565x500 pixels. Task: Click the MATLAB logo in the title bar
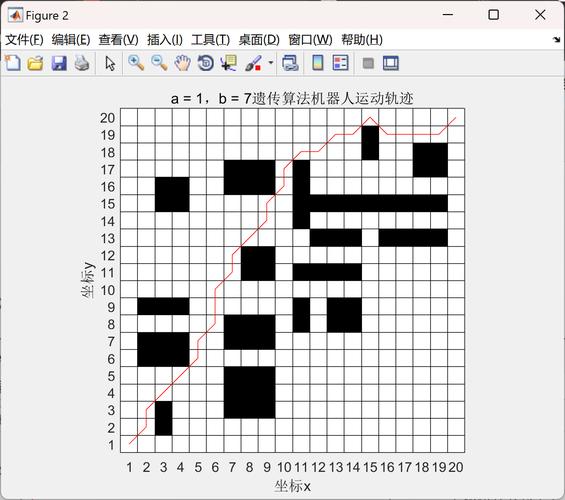pos(15,15)
